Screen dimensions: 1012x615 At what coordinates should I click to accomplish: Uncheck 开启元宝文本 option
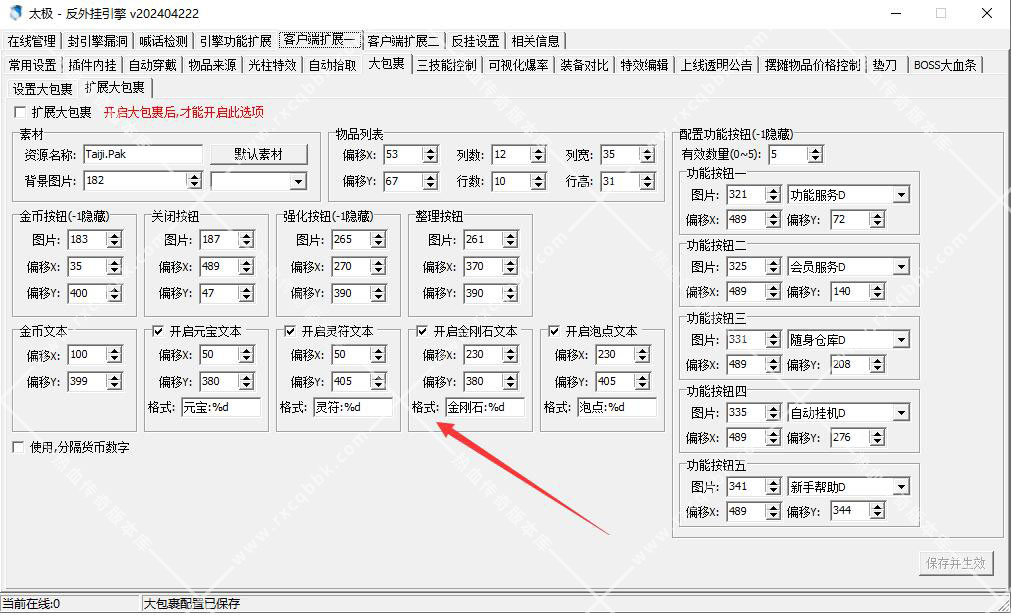pos(158,331)
